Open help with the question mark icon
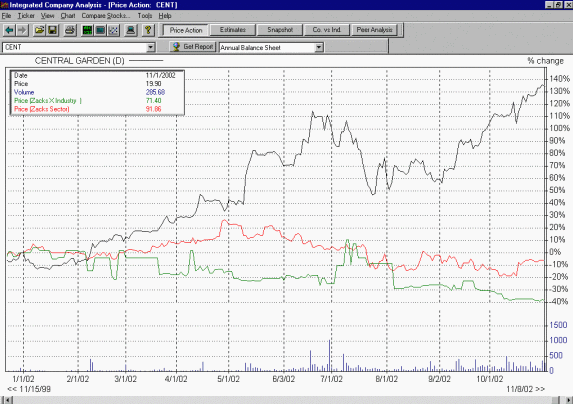The width and height of the screenshot is (573, 404). click(x=148, y=30)
